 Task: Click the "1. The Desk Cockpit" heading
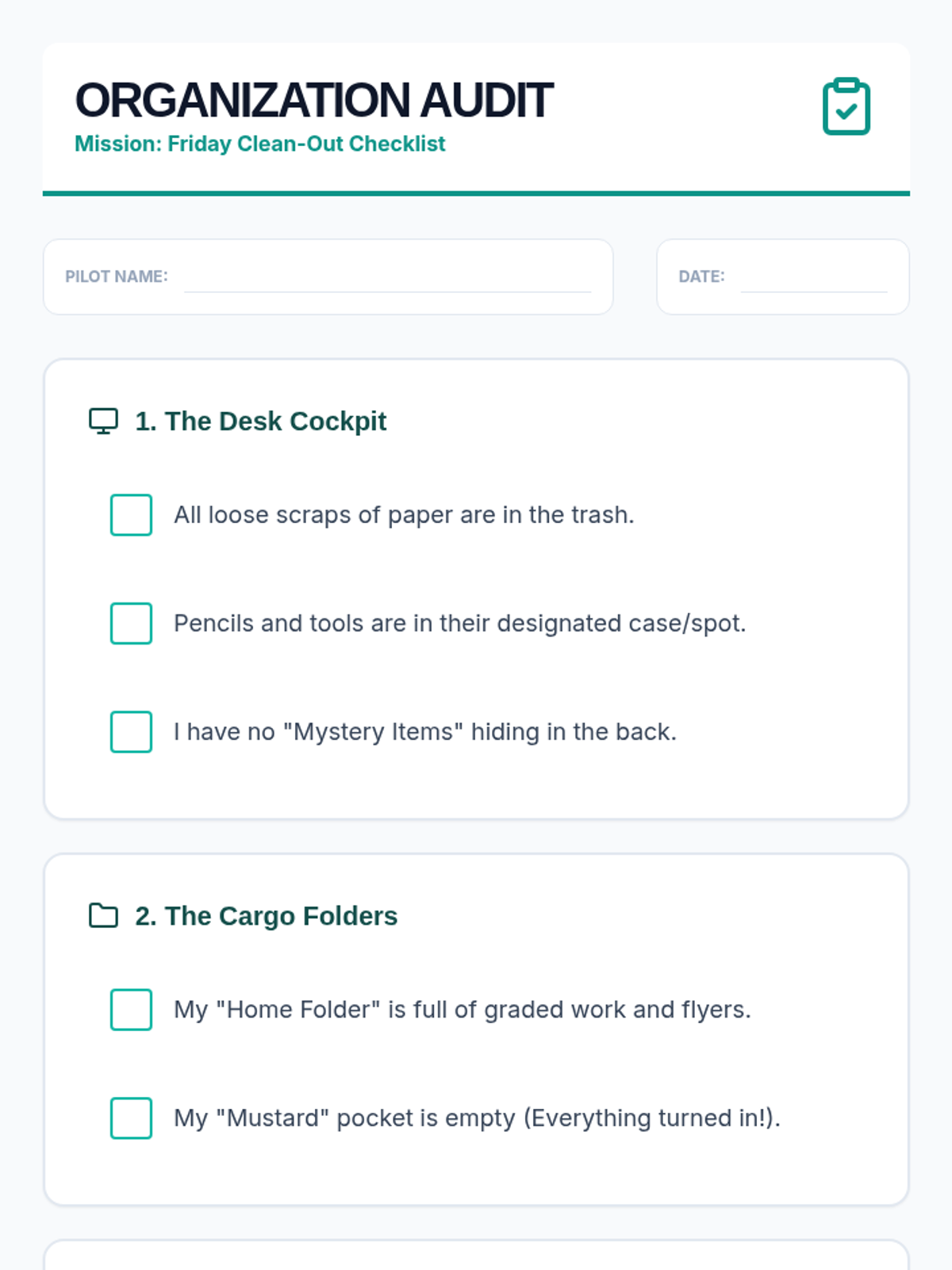tap(260, 421)
